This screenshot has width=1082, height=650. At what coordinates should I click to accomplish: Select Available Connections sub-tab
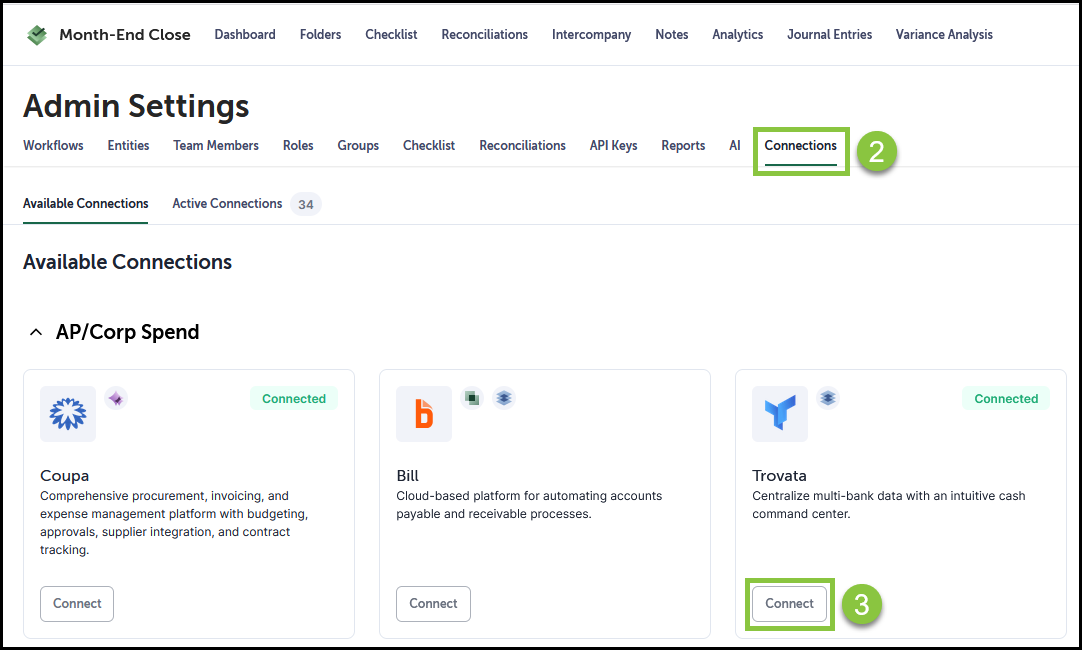[x=86, y=204]
